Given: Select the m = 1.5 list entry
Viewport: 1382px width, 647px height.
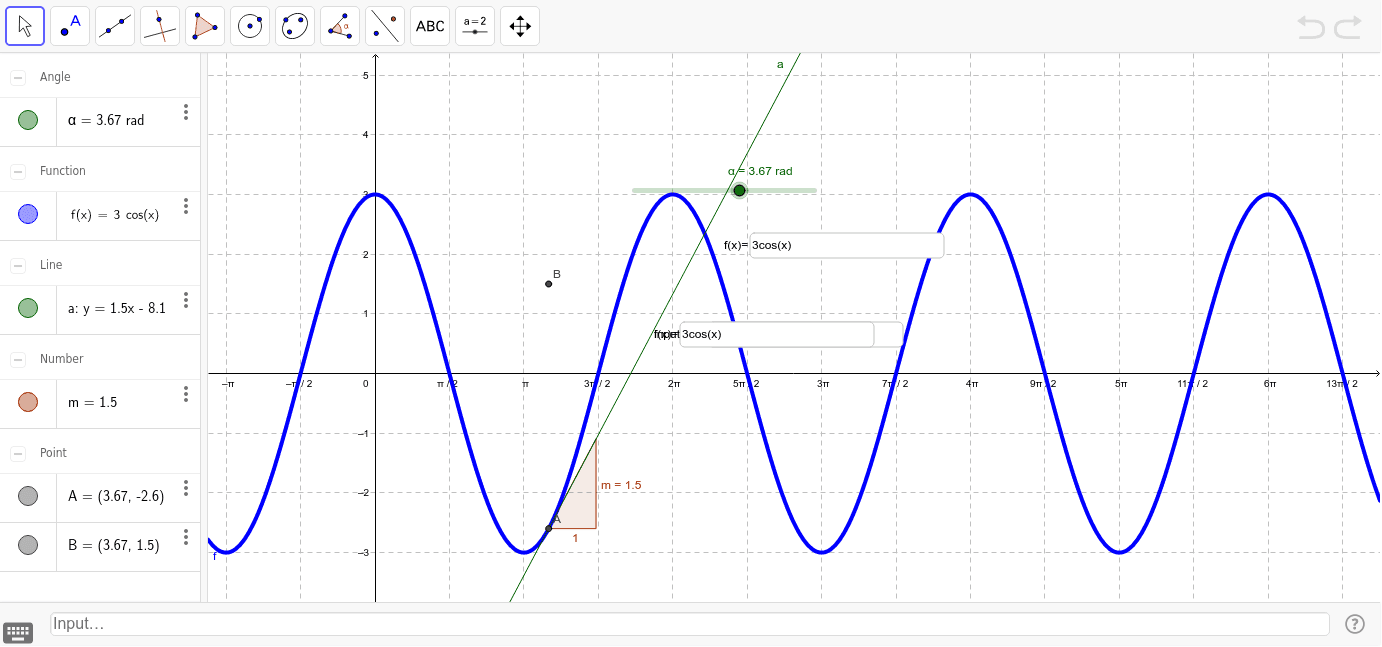Looking at the screenshot, I should tap(93, 402).
